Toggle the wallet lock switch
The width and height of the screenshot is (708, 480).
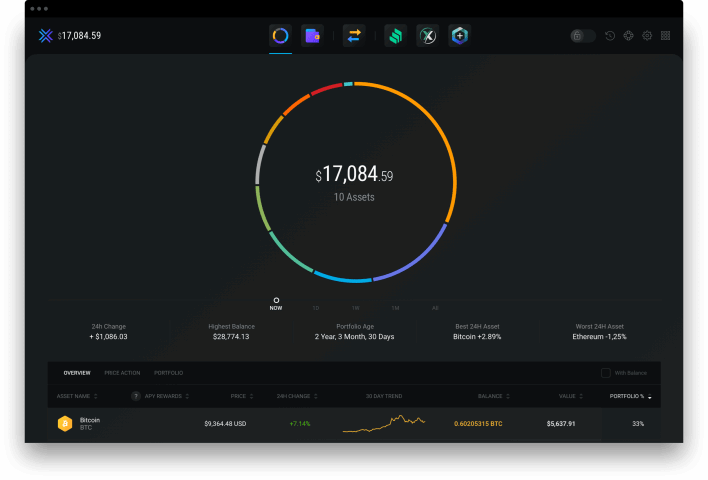(x=582, y=36)
